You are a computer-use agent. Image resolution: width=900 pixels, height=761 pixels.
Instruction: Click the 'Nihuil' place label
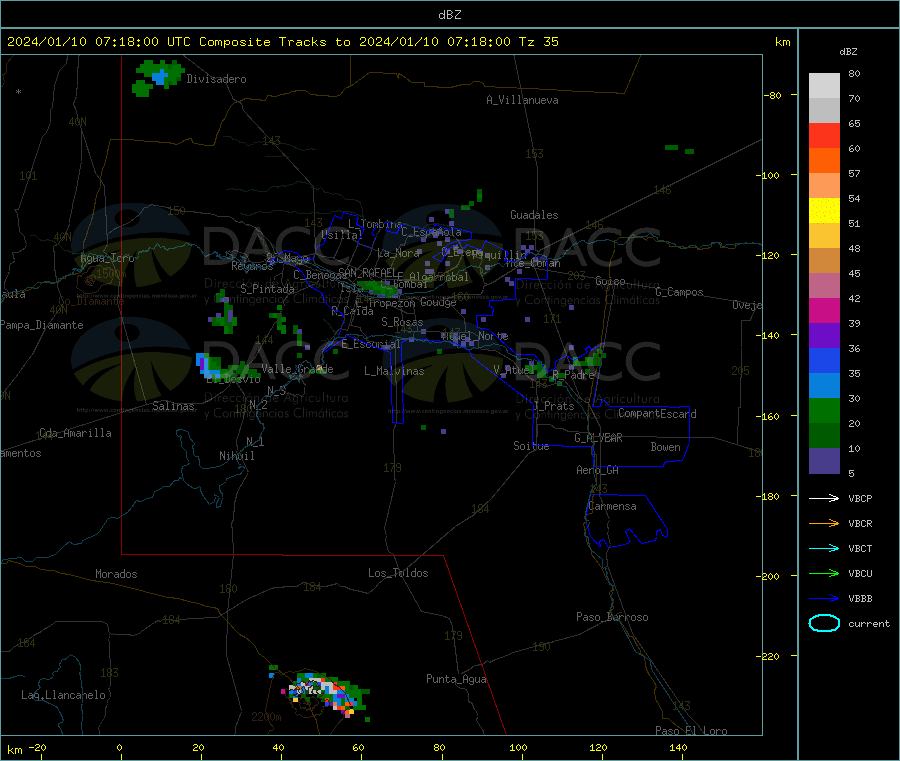tap(236, 456)
